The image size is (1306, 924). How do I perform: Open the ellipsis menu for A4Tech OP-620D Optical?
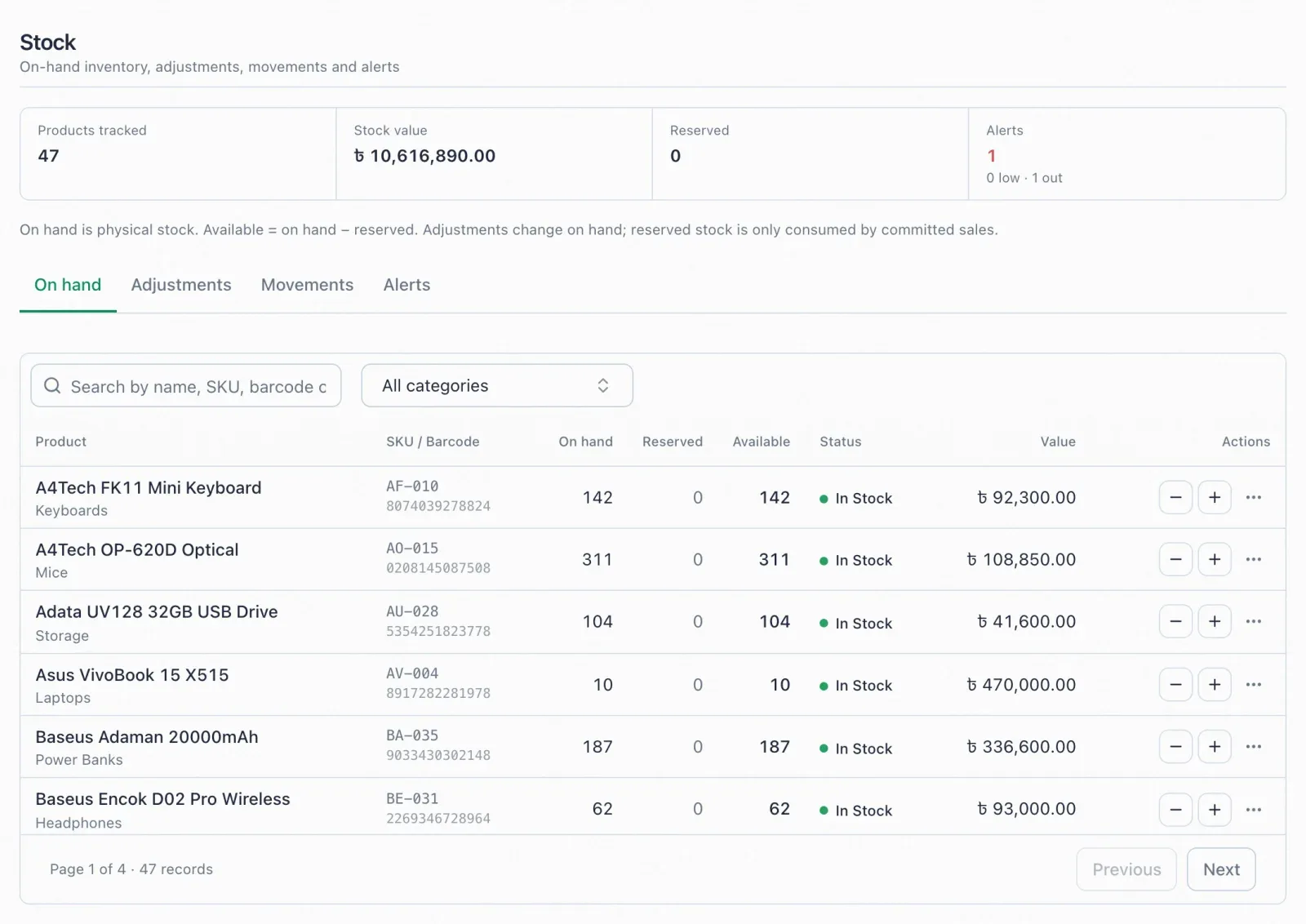pyautogui.click(x=1254, y=559)
